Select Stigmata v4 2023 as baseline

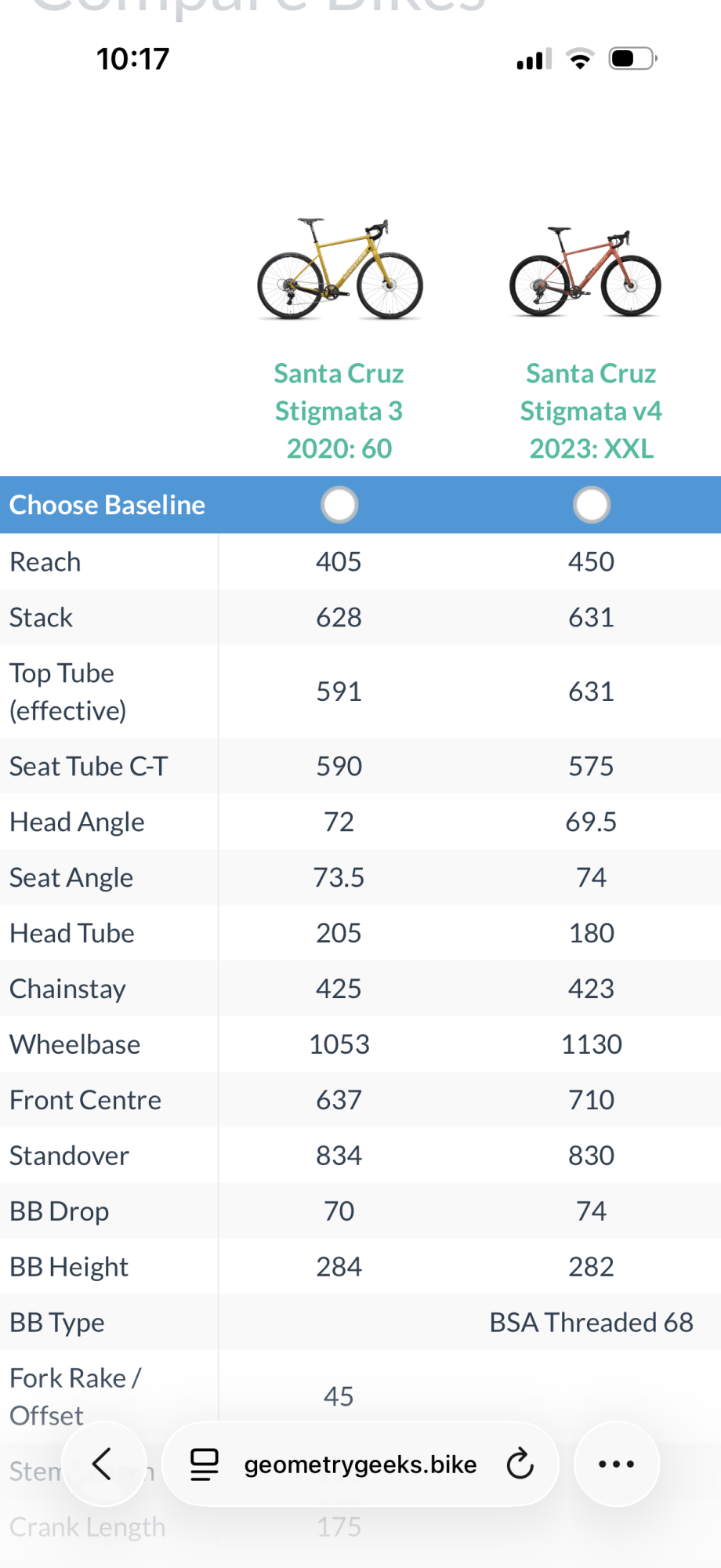pyautogui.click(x=592, y=505)
